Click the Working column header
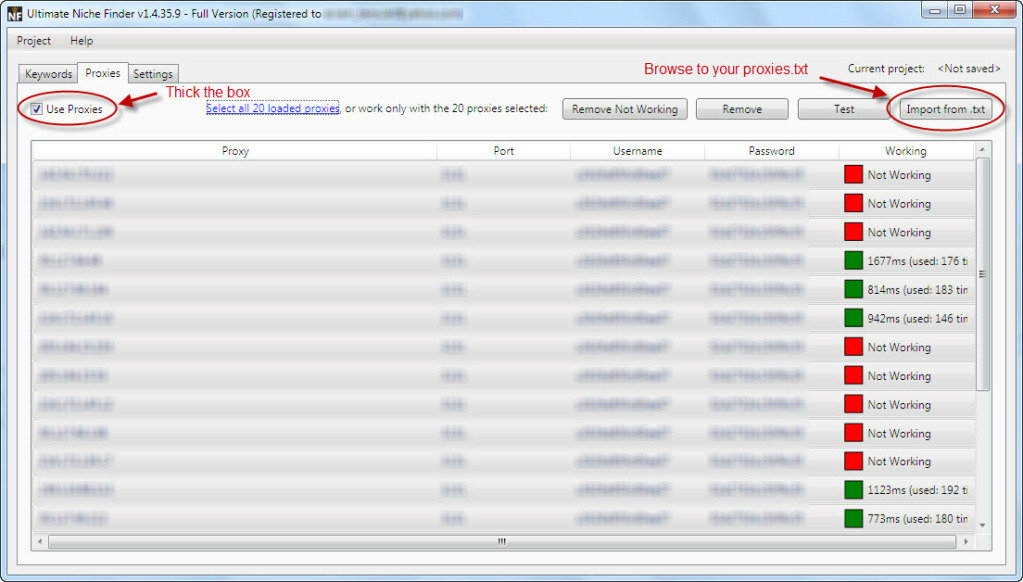Screen dimensions: 1023x582 (x=905, y=151)
